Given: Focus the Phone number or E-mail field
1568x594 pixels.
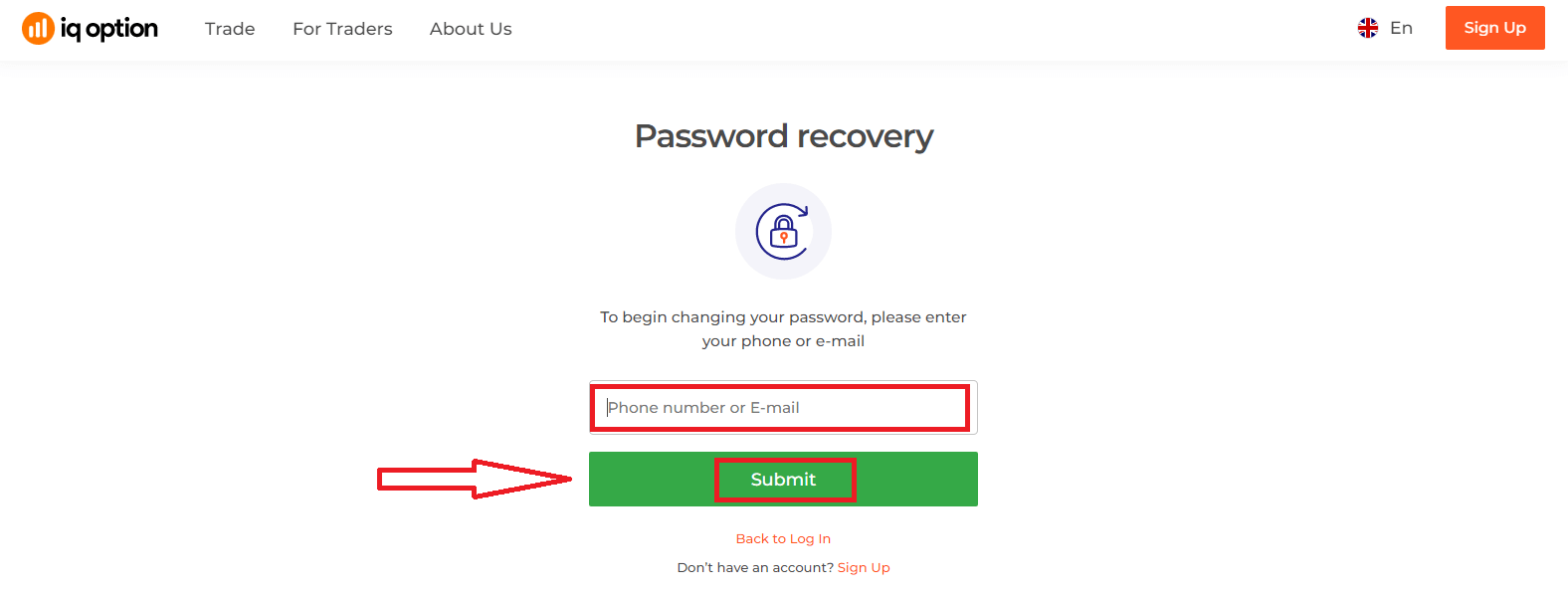Looking at the screenshot, I should coord(783,407).
